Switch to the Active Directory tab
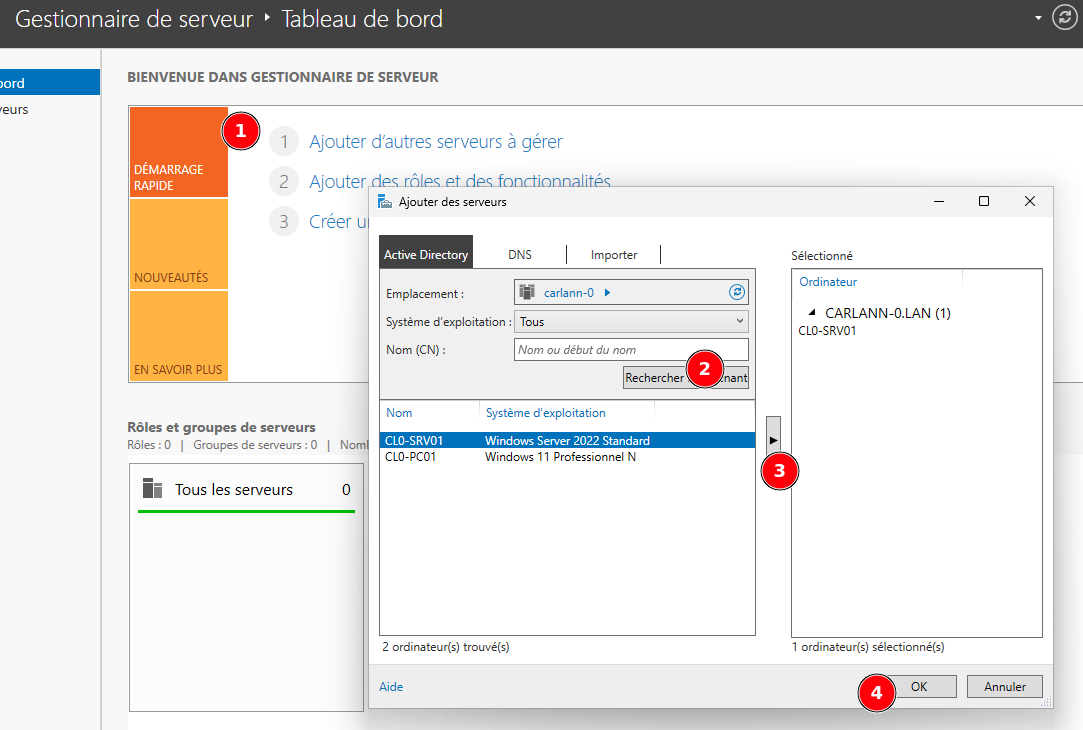1083x730 pixels. 426,254
